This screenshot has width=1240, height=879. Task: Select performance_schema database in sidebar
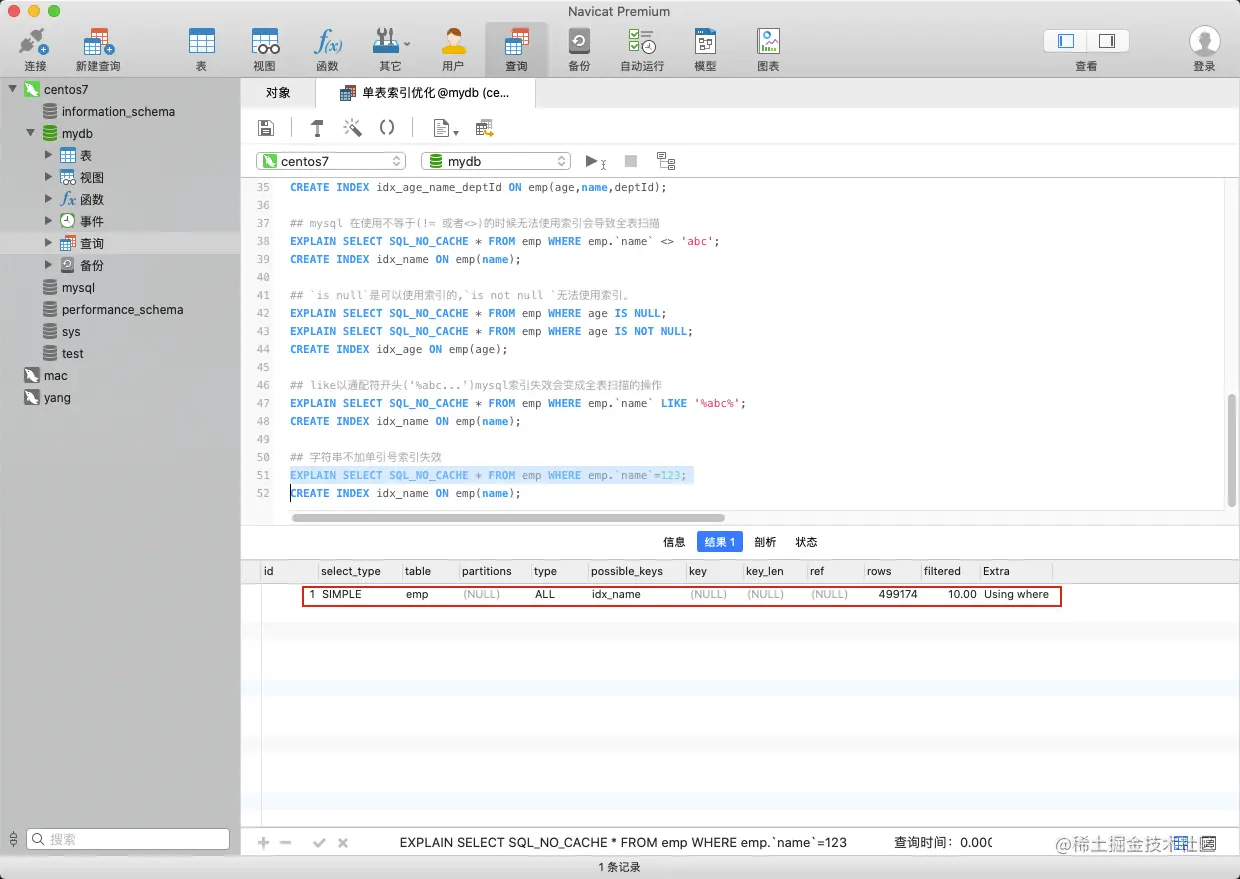pyautogui.click(x=120, y=309)
